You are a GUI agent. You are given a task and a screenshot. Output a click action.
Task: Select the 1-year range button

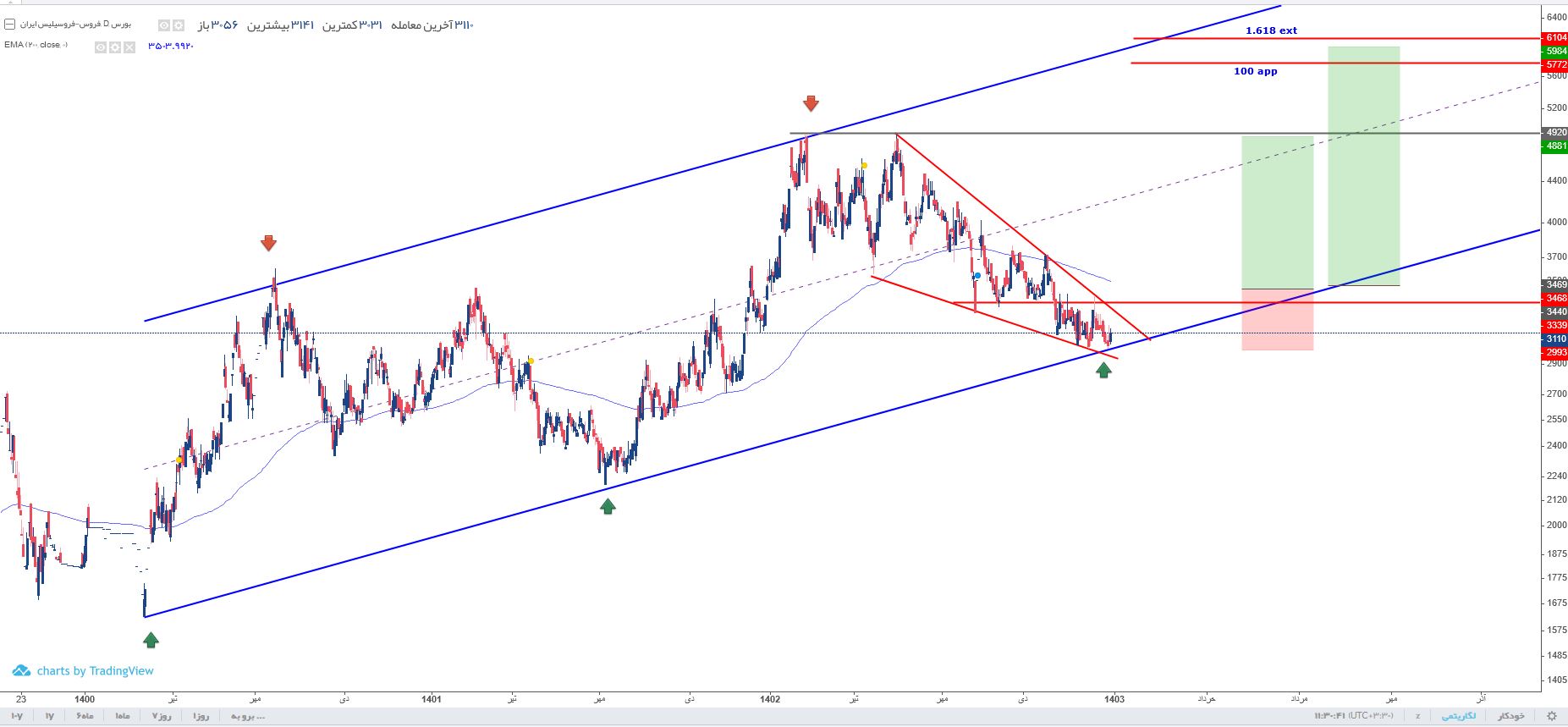(x=49, y=717)
